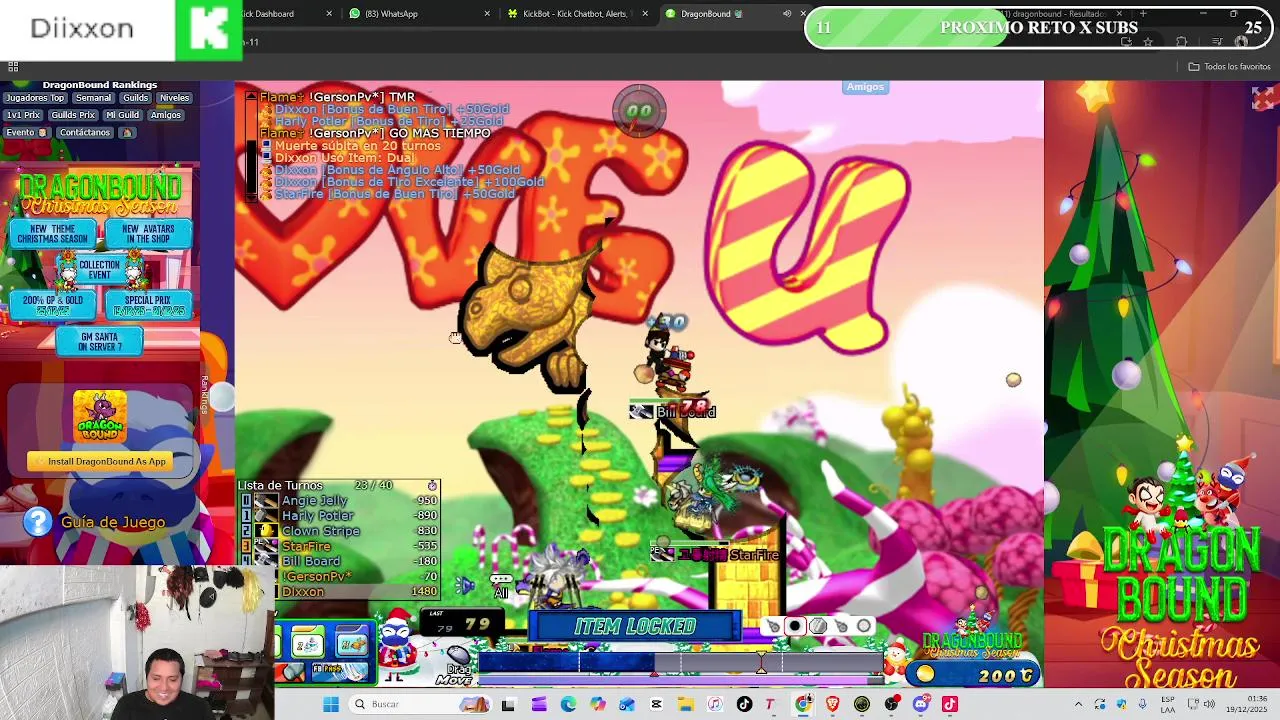Open turn list settings gear icon
Image resolution: width=1280 pixels, height=720 pixels.
click(432, 485)
